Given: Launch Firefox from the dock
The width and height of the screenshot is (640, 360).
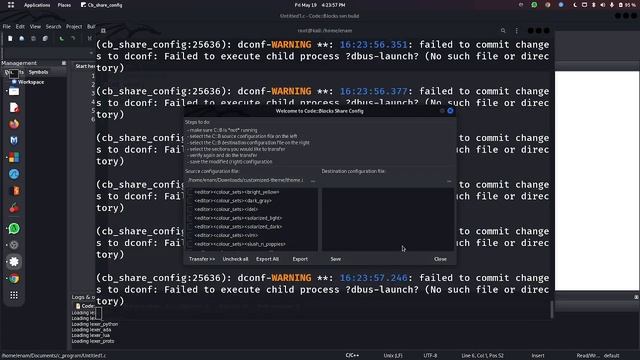Looking at the screenshot, I should tap(14, 124).
